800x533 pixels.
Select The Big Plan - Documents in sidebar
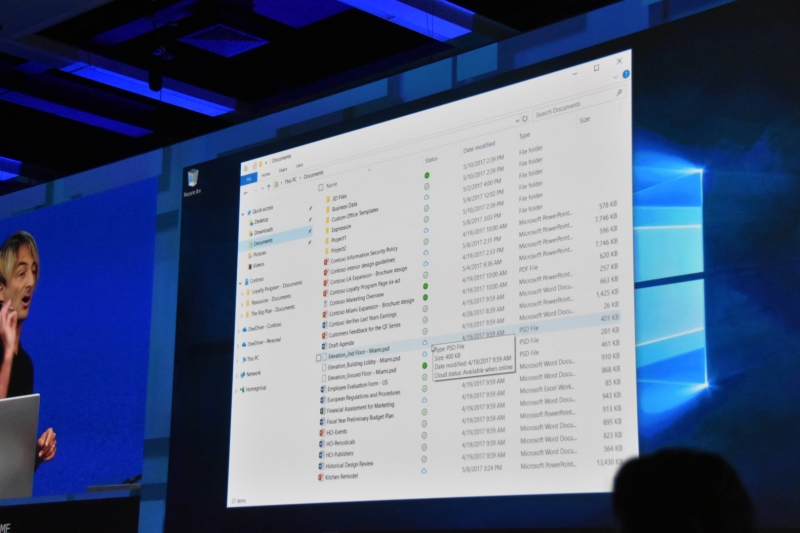click(x=273, y=311)
